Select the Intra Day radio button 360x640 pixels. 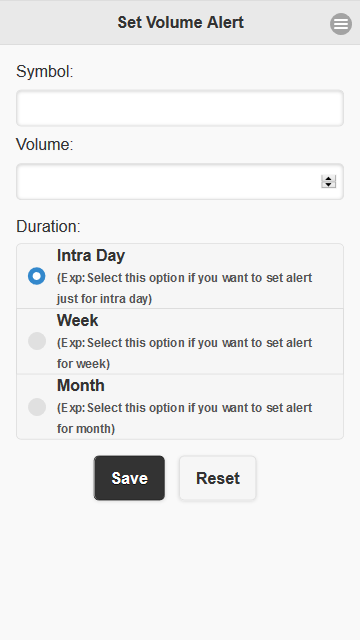[37, 276]
